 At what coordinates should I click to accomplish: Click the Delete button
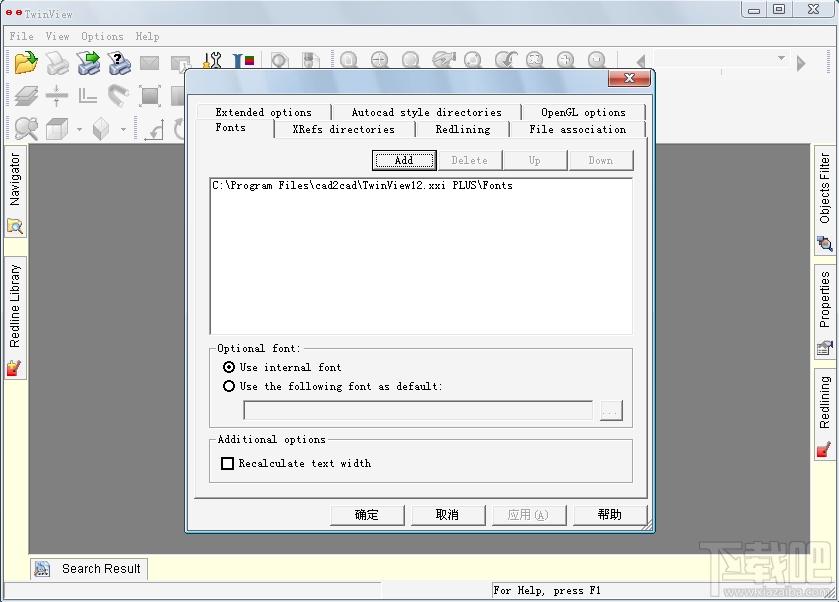pyautogui.click(x=470, y=161)
